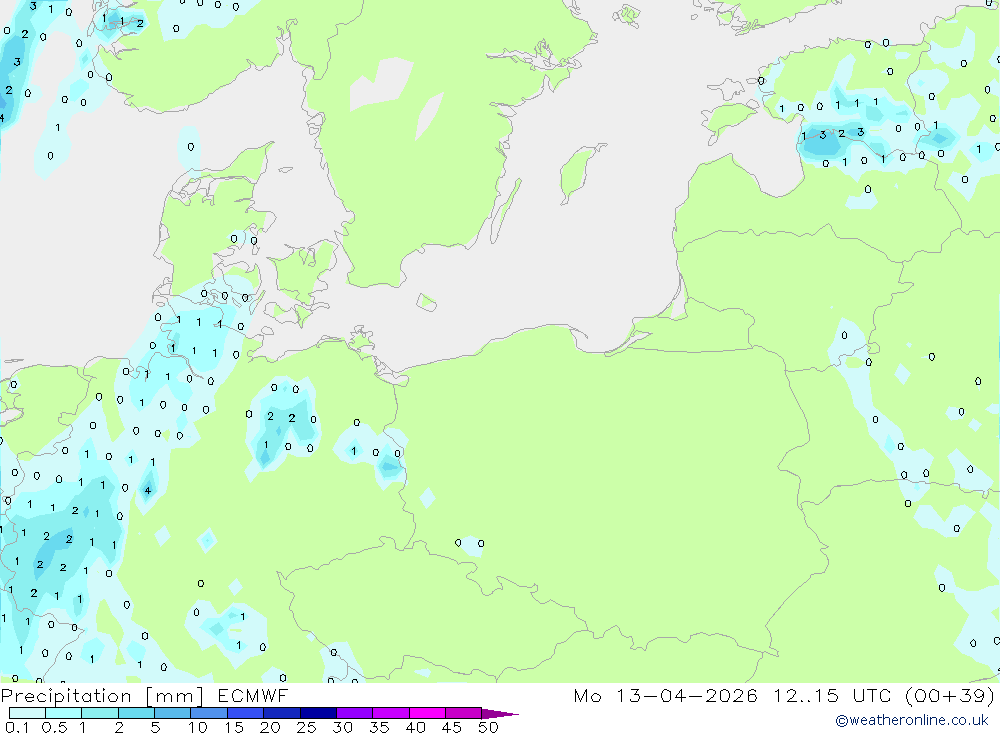This screenshot has width=1000, height=733.
Task: Click the '45' legend scale label
Action: coord(452,727)
